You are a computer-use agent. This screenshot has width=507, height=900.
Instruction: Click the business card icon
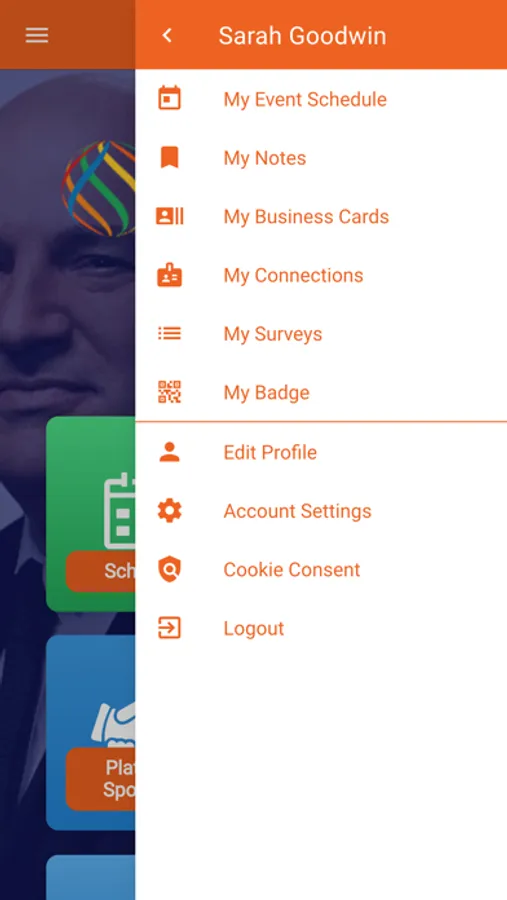169,216
